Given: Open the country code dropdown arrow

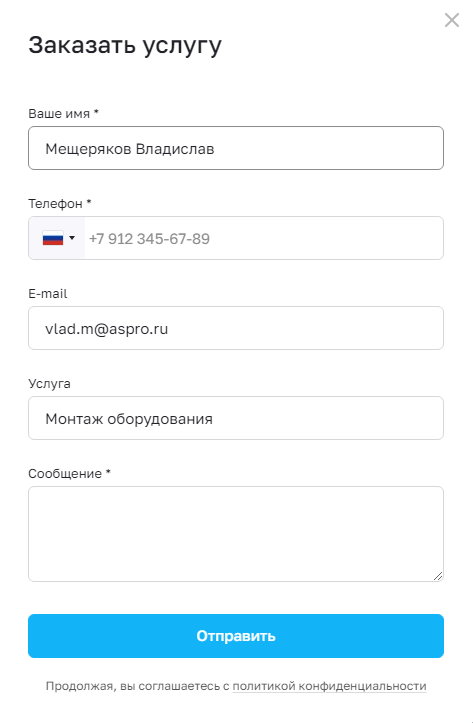Looking at the screenshot, I should pyautogui.click(x=72, y=238).
